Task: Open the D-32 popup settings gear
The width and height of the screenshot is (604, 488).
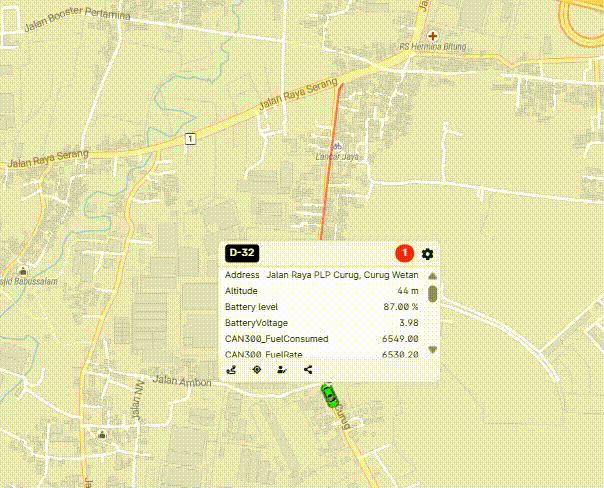Action: 427,254
